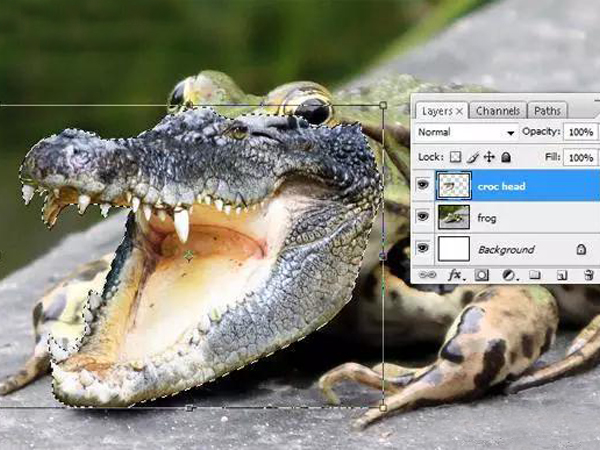Open the layer style fx menu
This screenshot has width=600, height=450.
pos(454,274)
